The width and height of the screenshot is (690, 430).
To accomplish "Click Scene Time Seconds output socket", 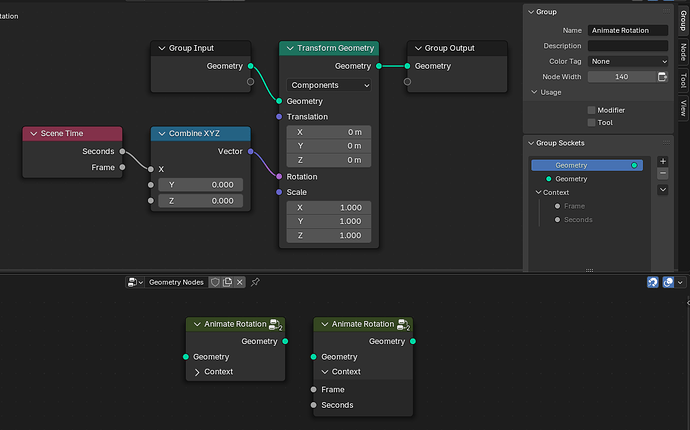I will tap(122, 151).
